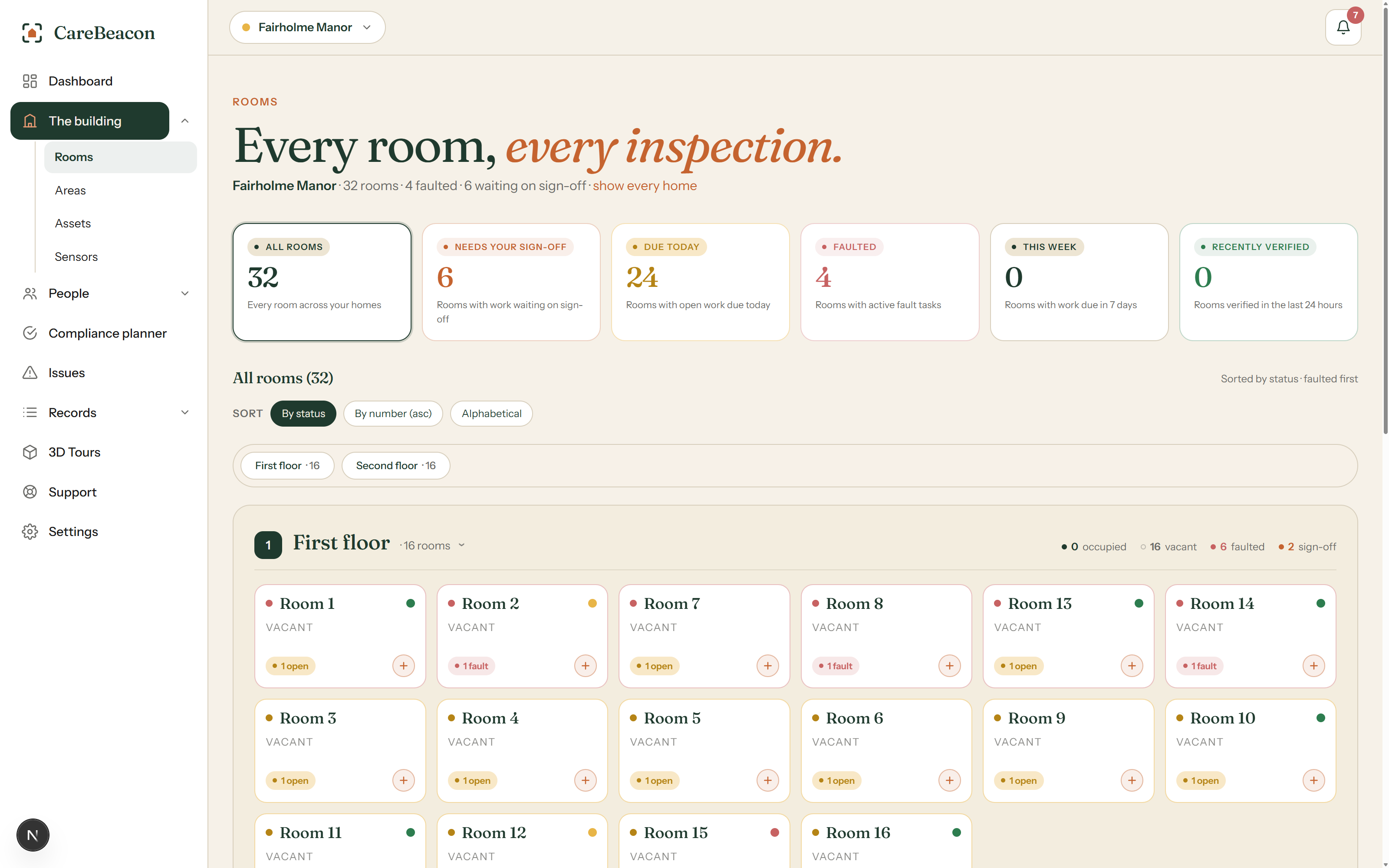The width and height of the screenshot is (1389, 868).
Task: Click the Dashboard grid icon
Action: pyautogui.click(x=30, y=81)
